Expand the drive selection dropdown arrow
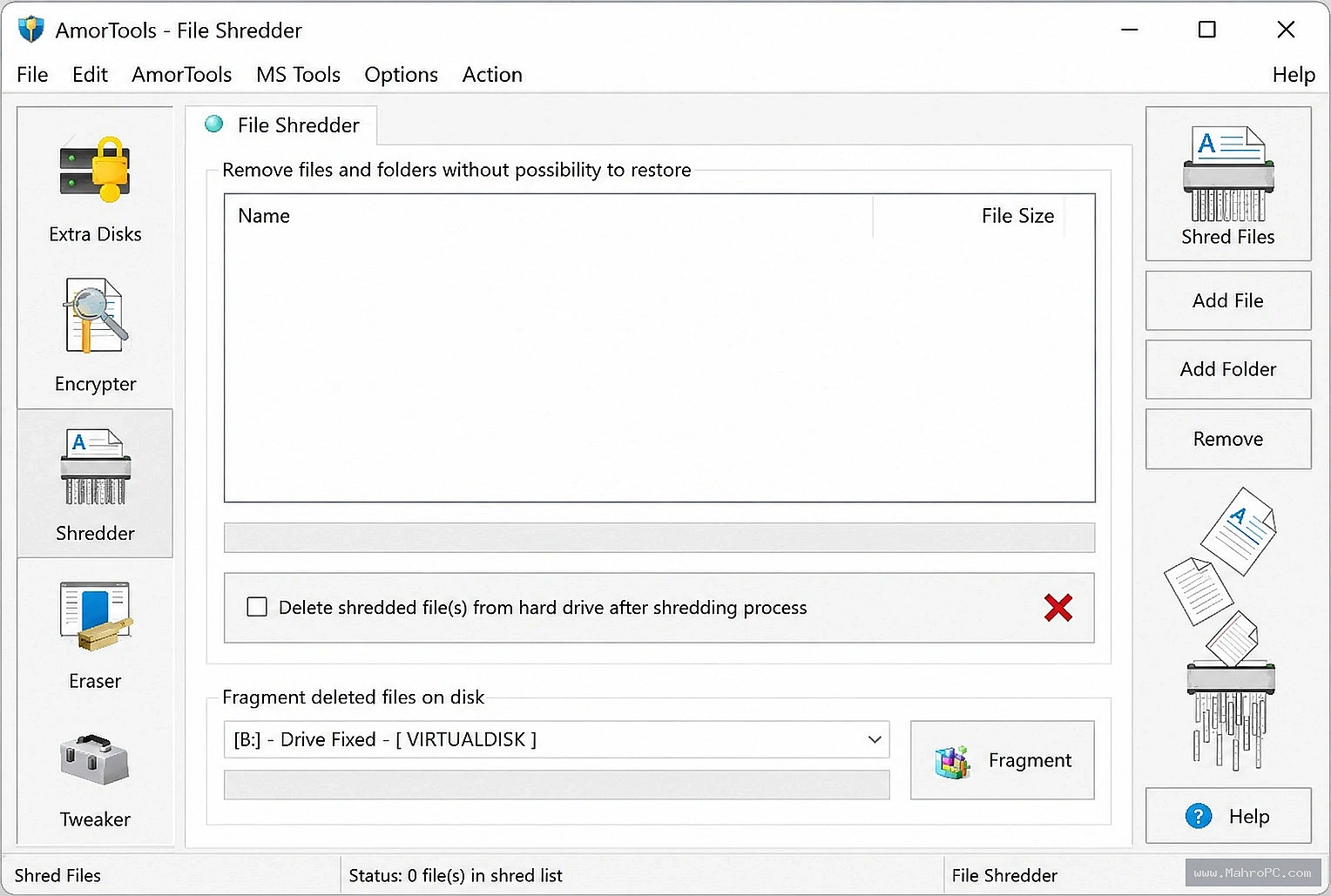 pos(875,739)
